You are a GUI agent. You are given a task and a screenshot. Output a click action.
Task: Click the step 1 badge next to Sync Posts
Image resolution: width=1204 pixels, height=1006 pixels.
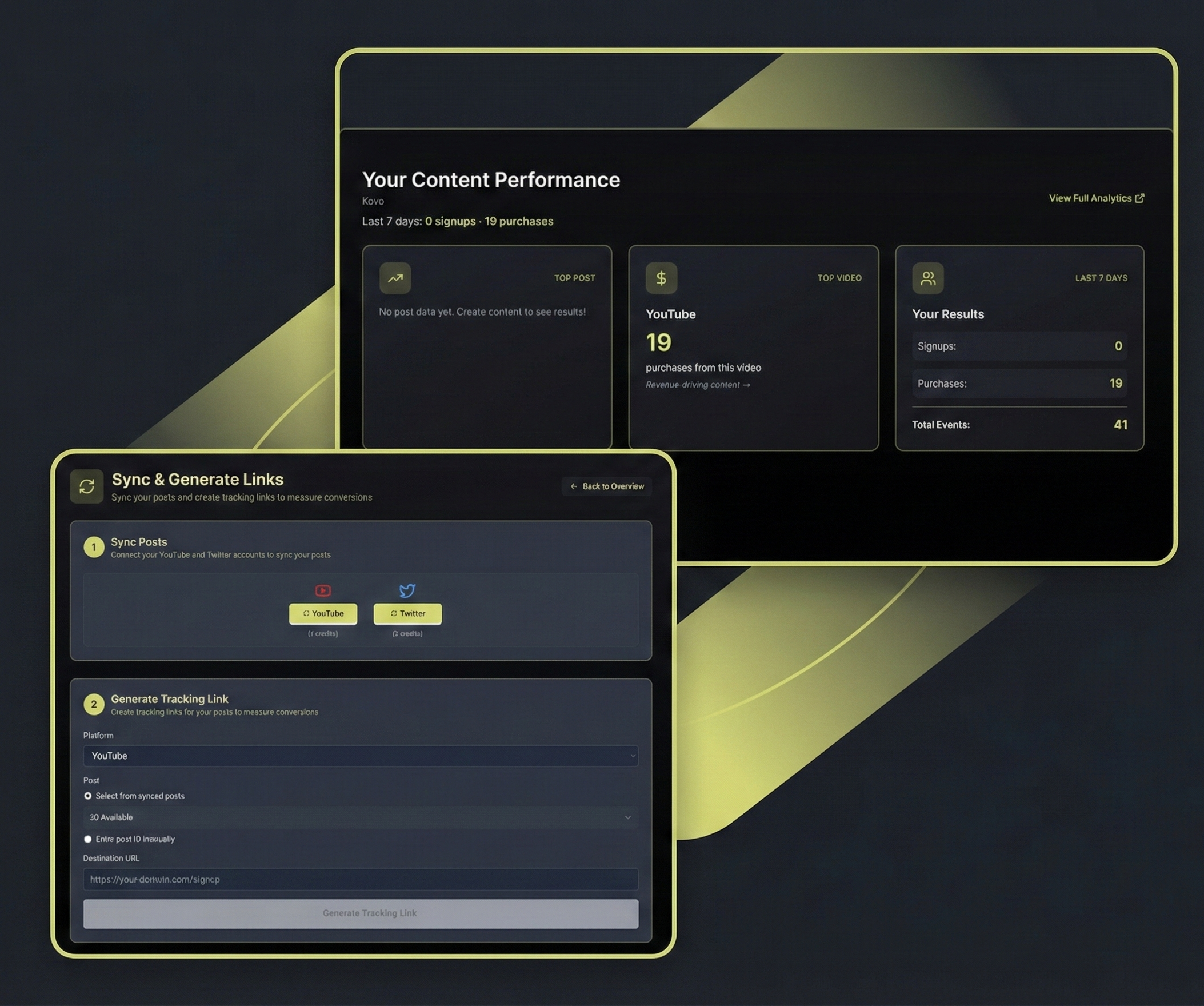pos(94,547)
